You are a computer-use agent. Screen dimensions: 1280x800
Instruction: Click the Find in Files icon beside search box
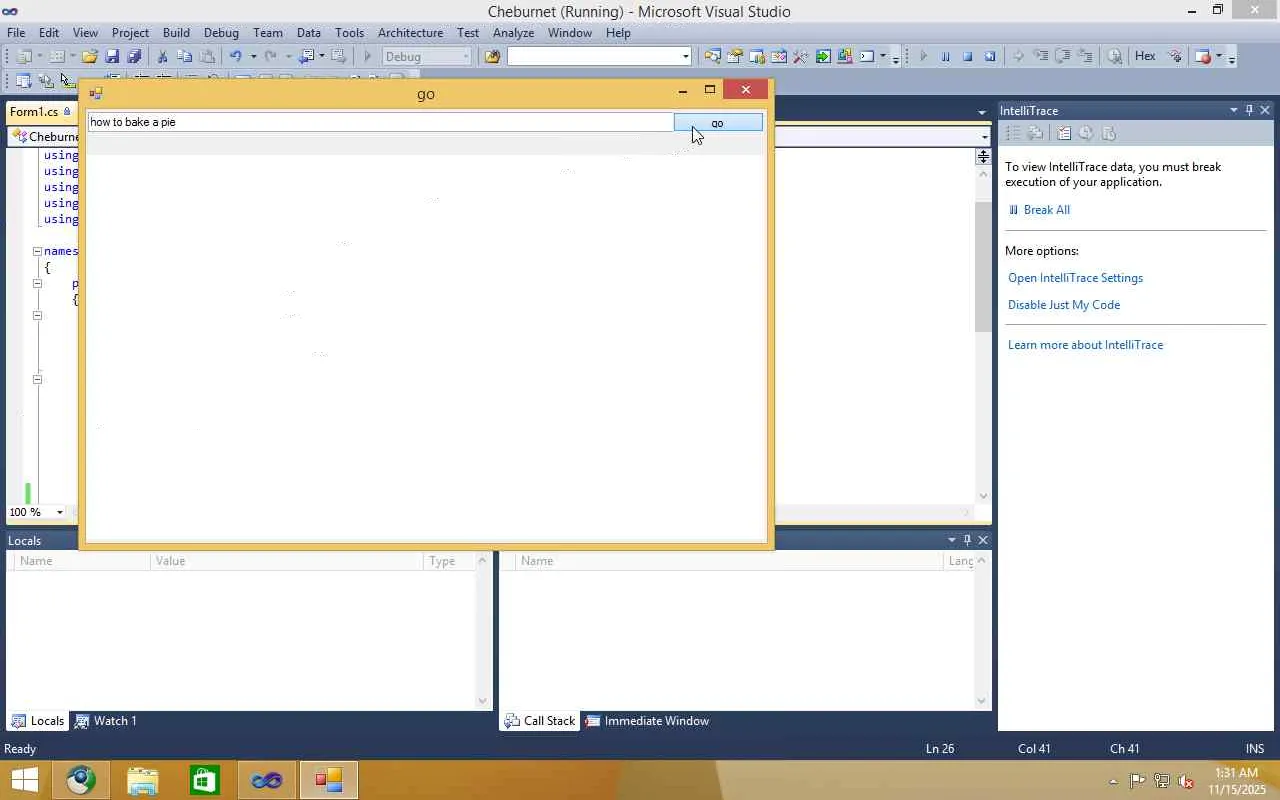coord(492,57)
